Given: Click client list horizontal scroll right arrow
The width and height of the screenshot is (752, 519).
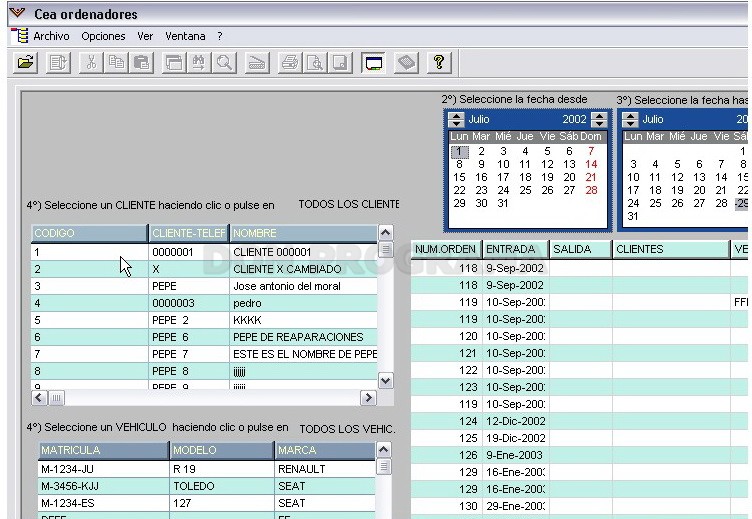Looking at the screenshot, I should click(x=368, y=398).
